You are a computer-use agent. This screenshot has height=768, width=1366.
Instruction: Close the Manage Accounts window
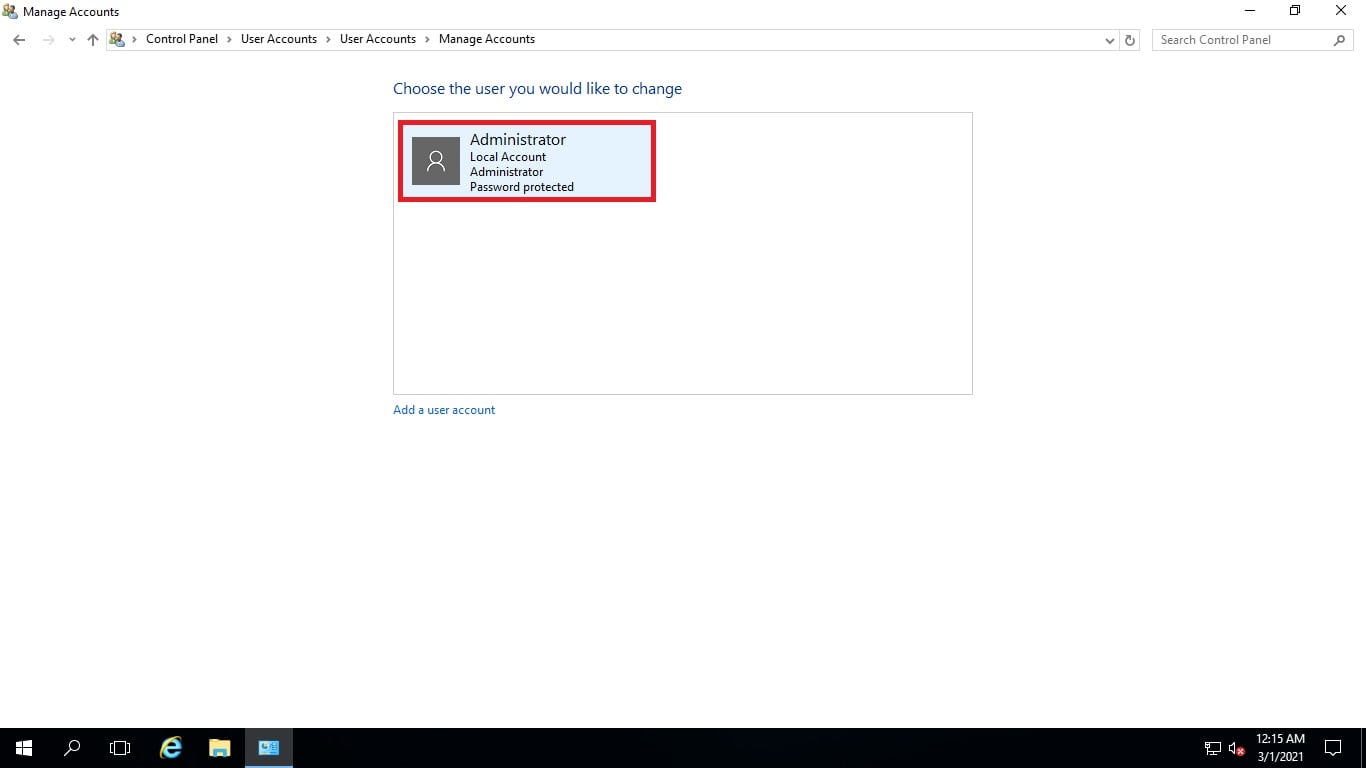coord(1341,11)
